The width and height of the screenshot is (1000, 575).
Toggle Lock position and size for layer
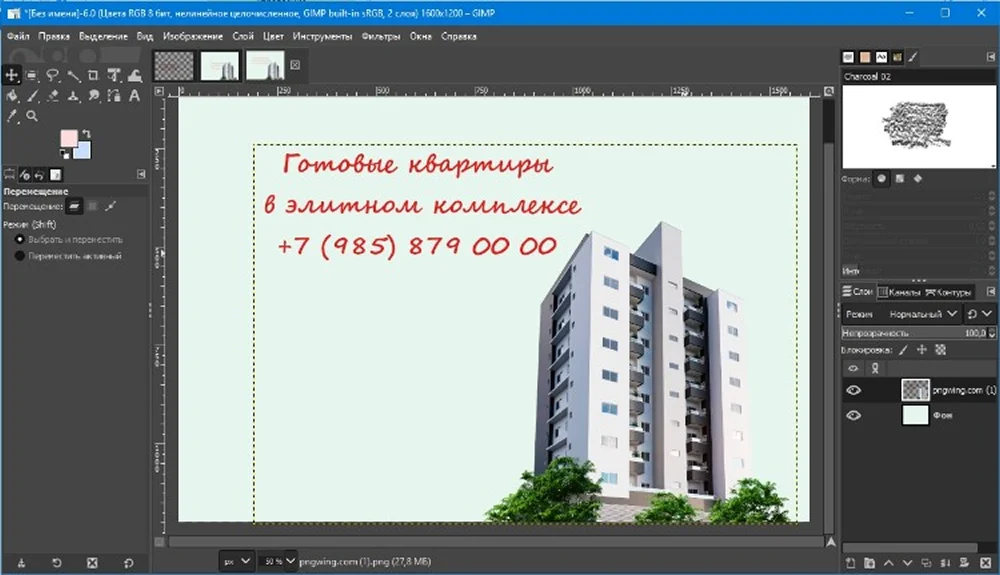coord(922,350)
